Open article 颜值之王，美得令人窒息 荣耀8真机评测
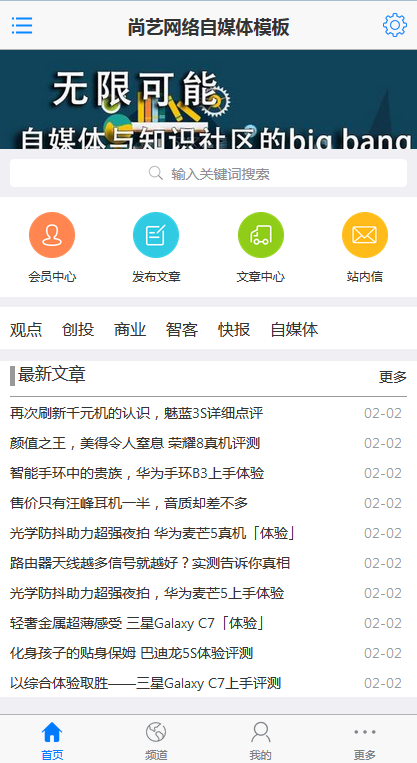Screen dimensions: 417x763 pos(135,443)
